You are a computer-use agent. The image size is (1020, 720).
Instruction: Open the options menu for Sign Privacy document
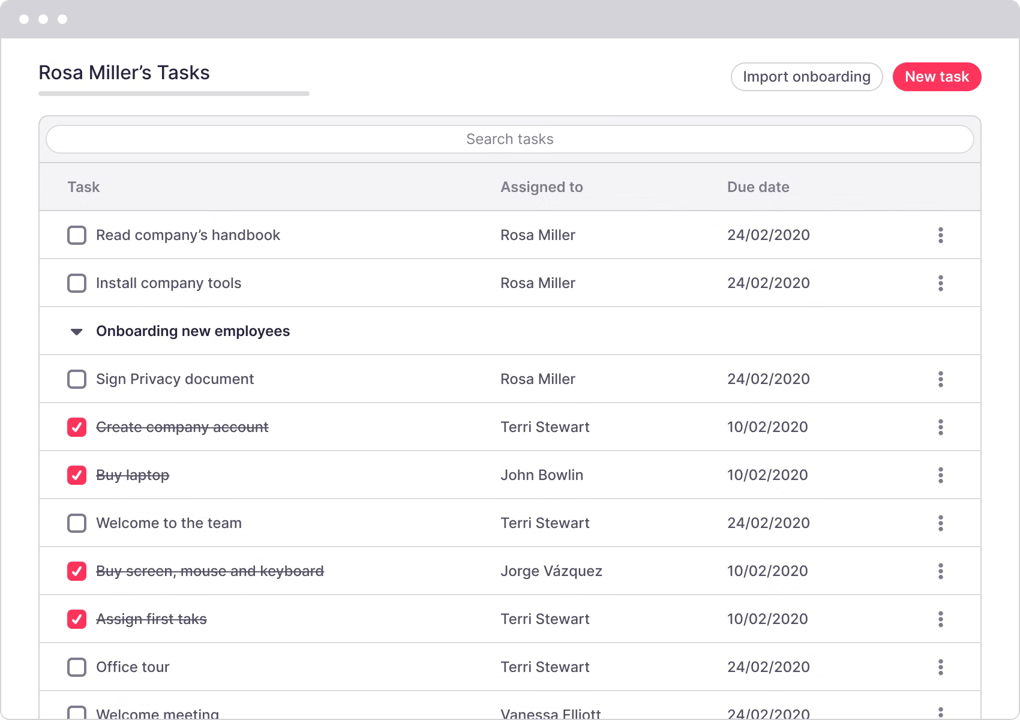point(940,379)
